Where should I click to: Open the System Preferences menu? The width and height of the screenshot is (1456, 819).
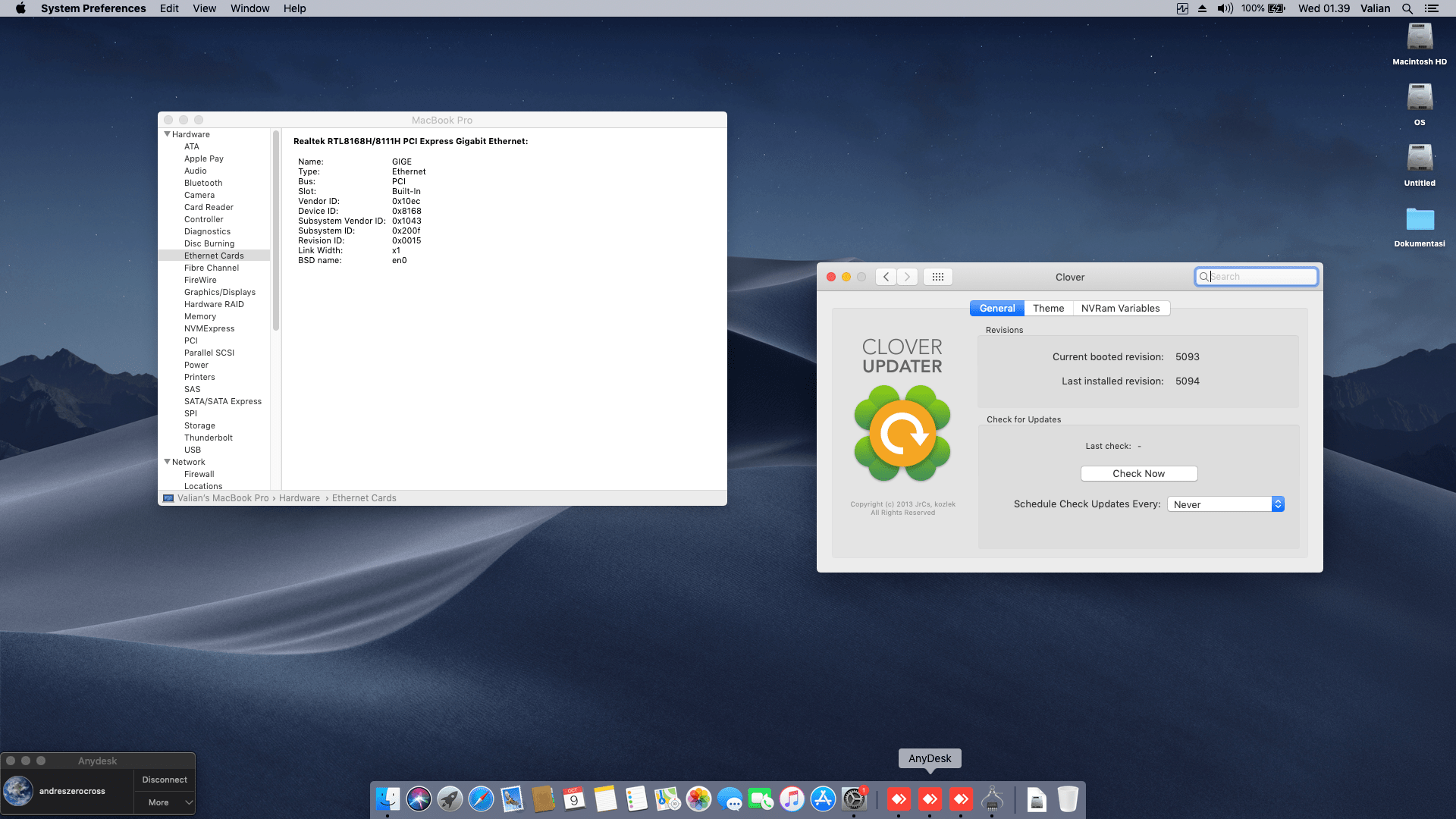coord(93,8)
